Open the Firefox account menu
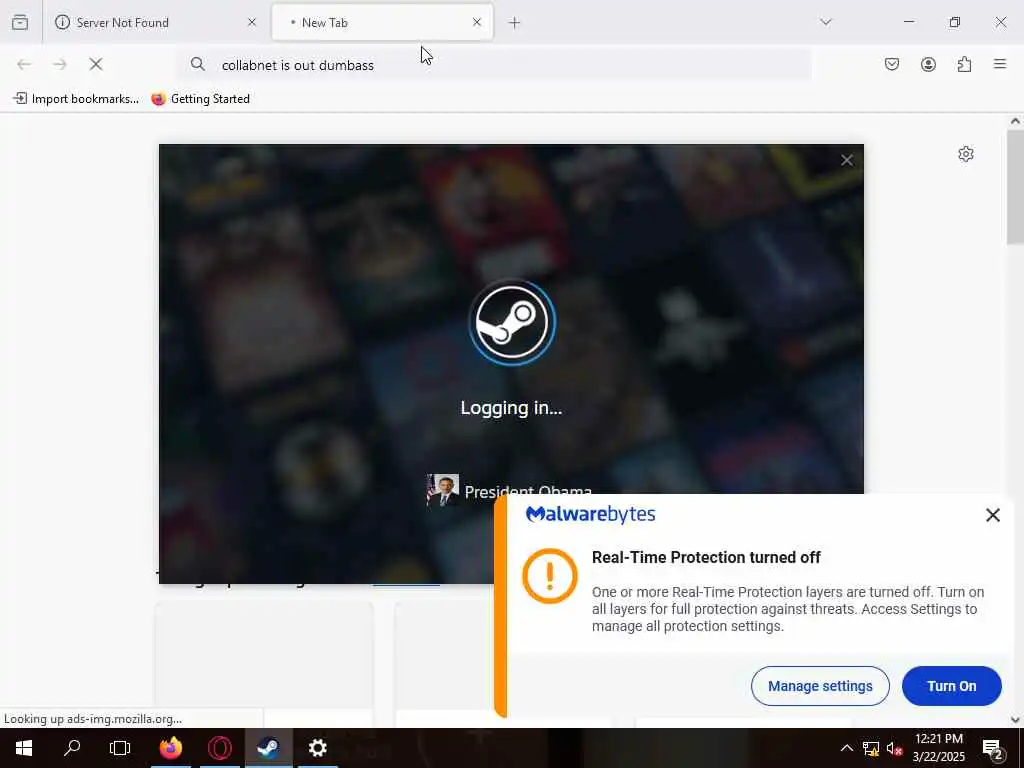1024x768 pixels. 928,64
